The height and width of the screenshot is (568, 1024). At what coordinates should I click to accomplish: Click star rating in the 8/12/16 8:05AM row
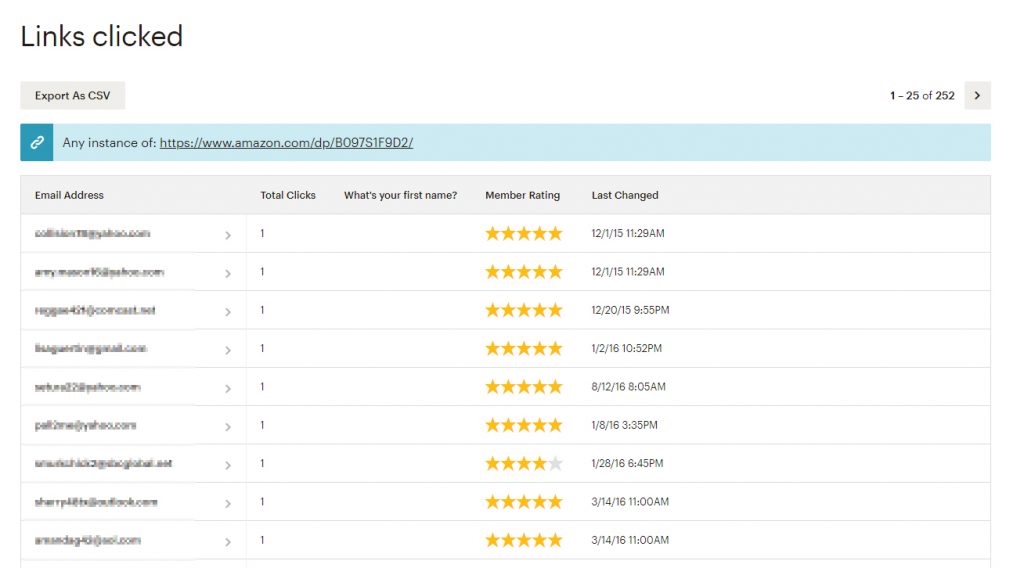point(524,387)
